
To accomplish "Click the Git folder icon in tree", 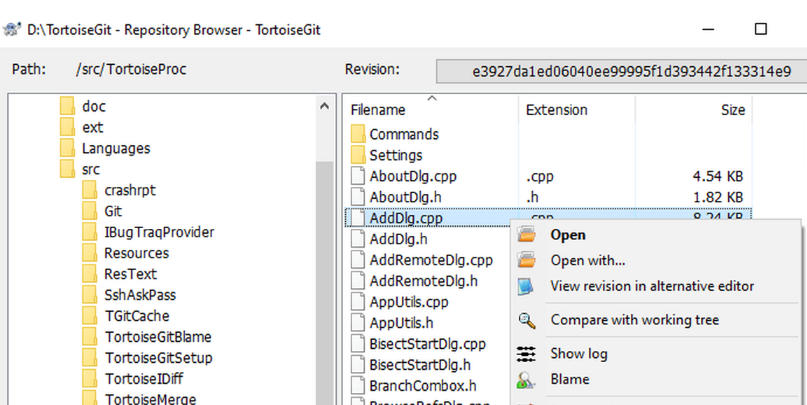I will click(x=90, y=211).
